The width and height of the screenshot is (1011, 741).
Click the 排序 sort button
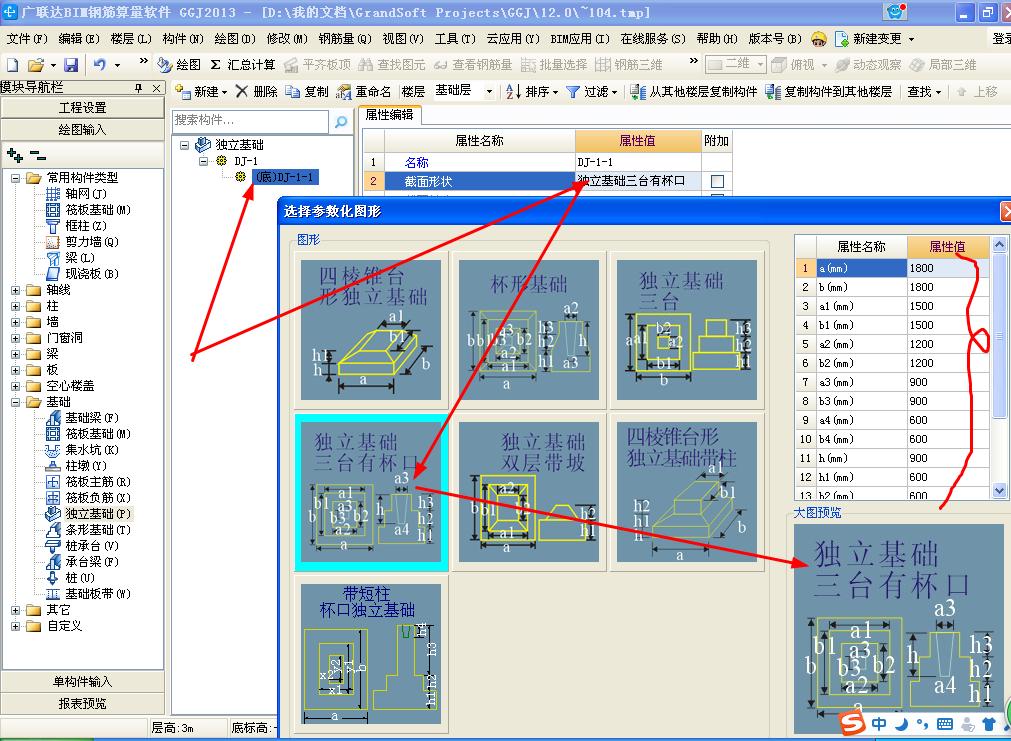tap(531, 92)
